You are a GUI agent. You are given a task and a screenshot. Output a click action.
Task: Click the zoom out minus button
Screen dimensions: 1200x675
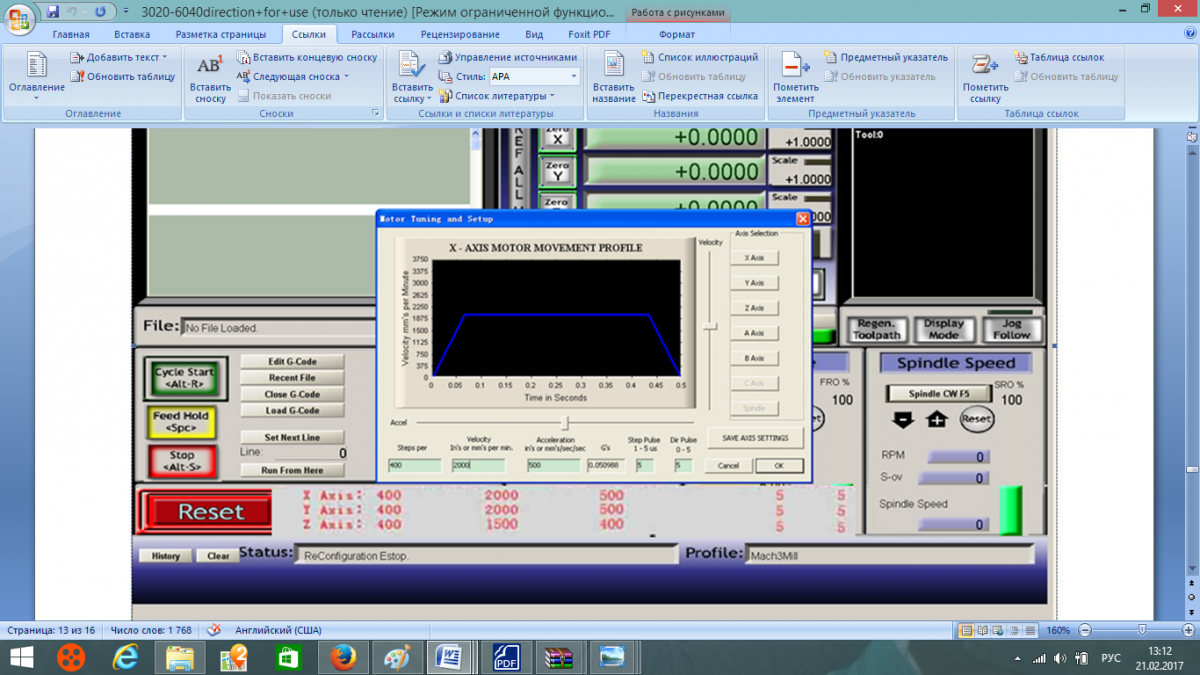(x=1084, y=631)
